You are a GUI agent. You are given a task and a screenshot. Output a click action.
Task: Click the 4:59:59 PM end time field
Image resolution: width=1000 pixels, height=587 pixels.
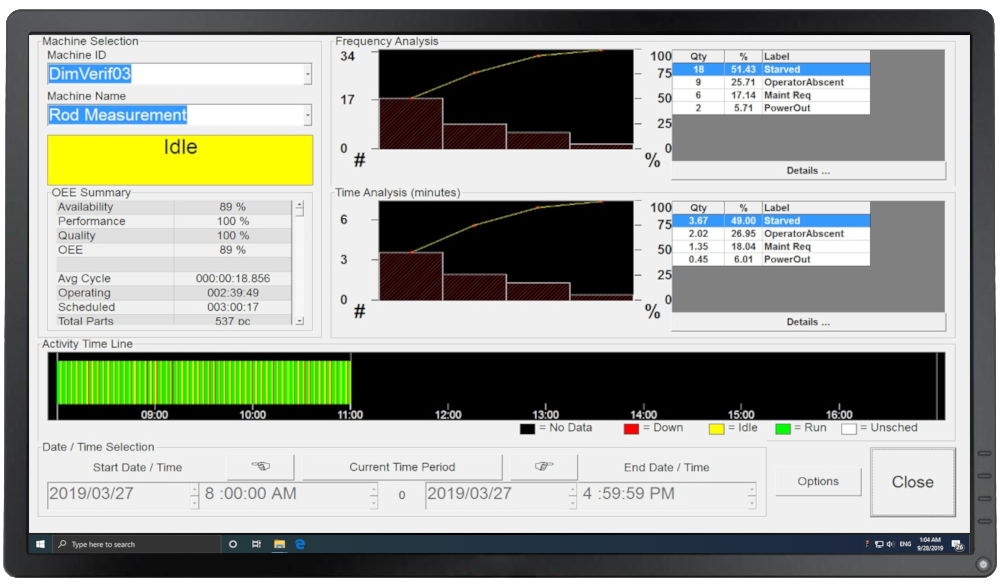pyautogui.click(x=663, y=496)
